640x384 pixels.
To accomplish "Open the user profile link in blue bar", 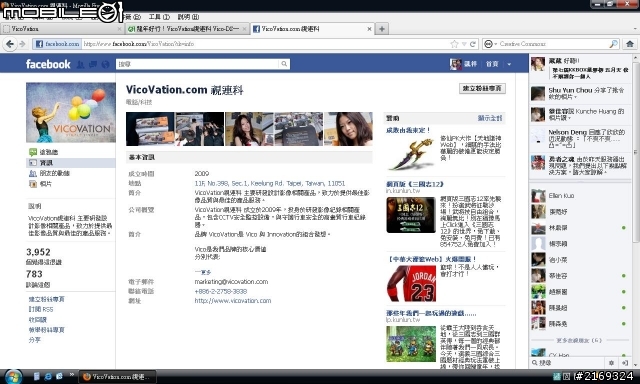I will [464, 64].
